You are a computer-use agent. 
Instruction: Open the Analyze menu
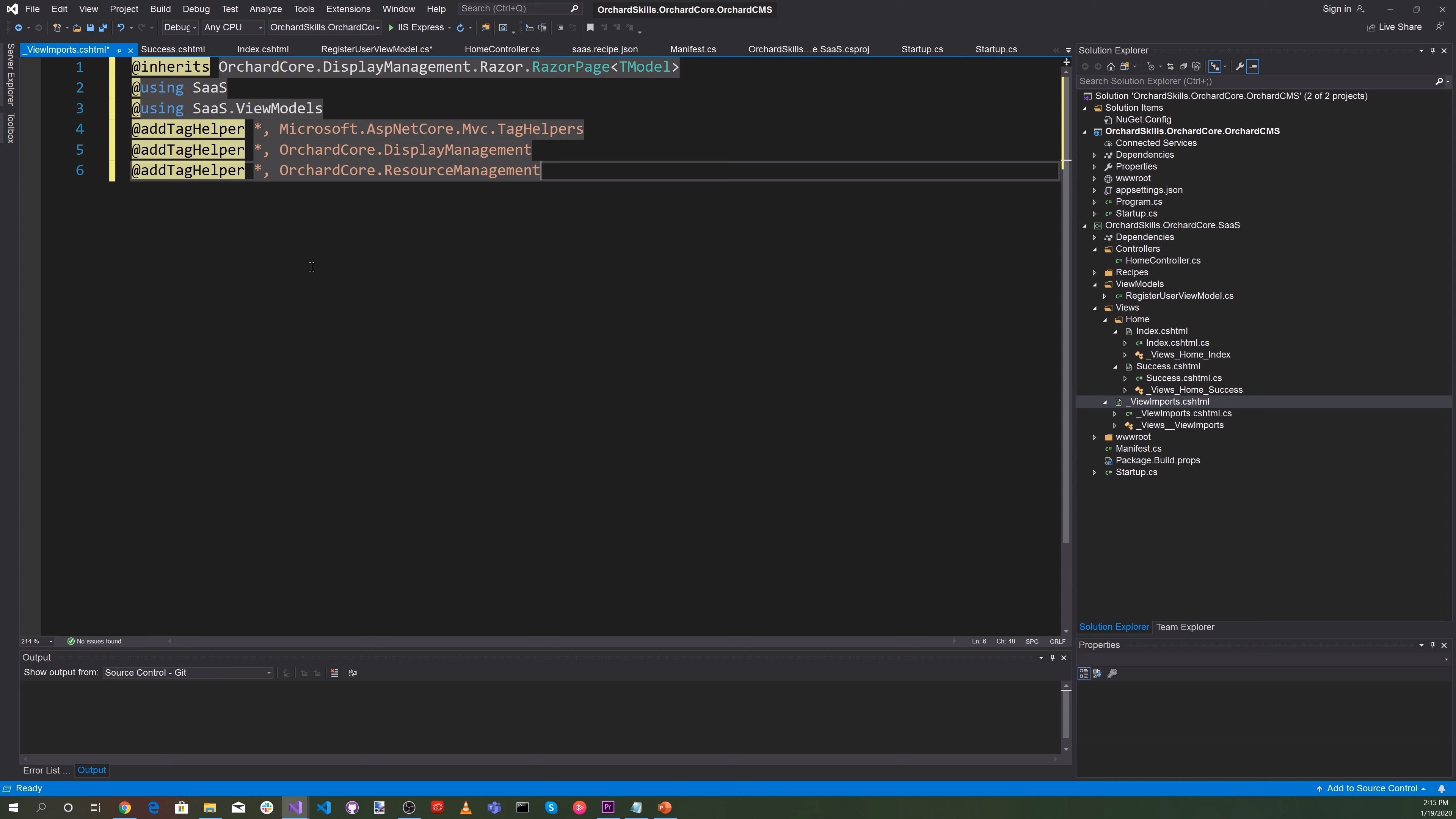pos(266,9)
